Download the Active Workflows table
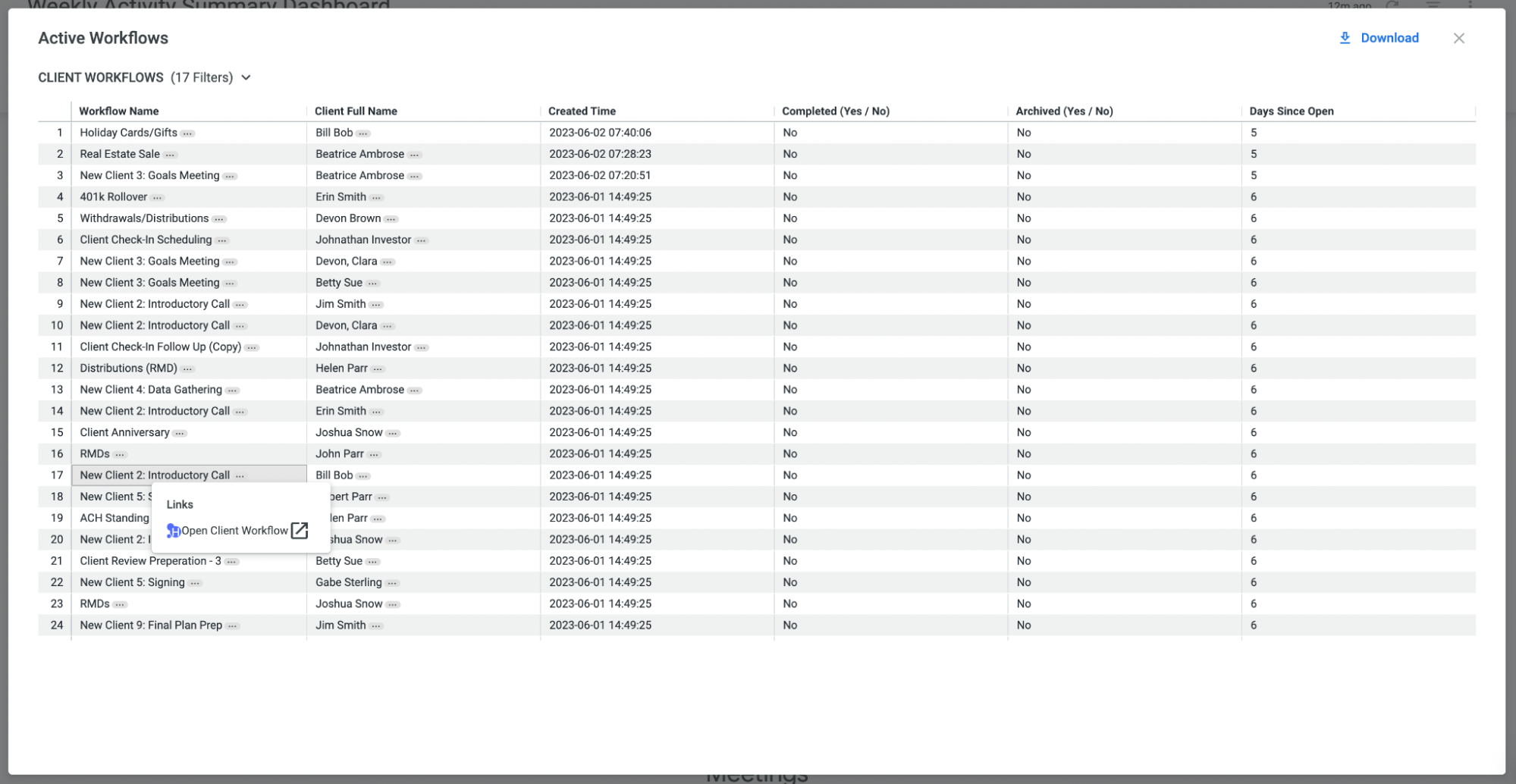Screen dimensions: 1516x784 (1379, 38)
